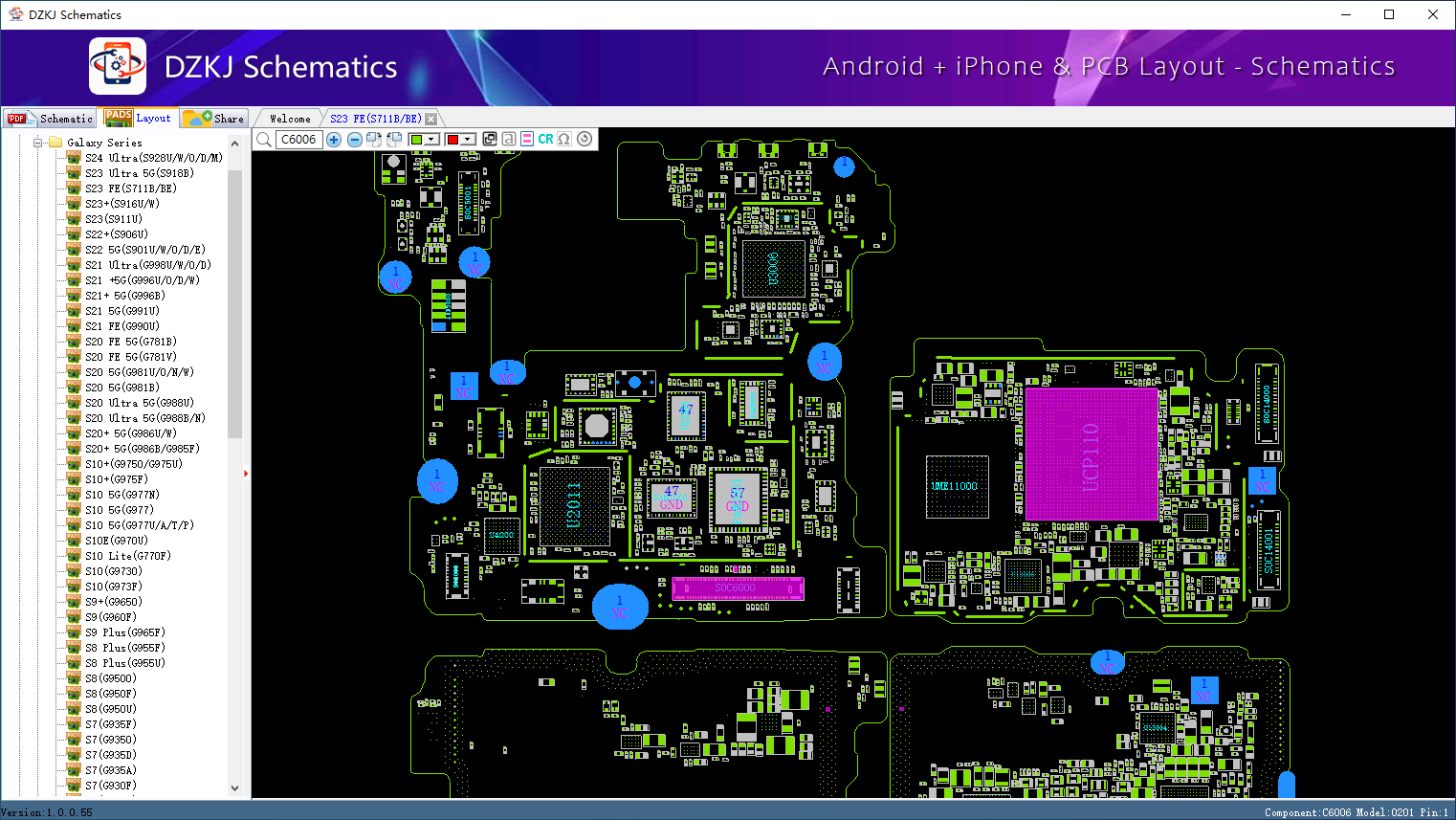
Task: Click the U2011 chip on the PCB
Action: point(575,506)
